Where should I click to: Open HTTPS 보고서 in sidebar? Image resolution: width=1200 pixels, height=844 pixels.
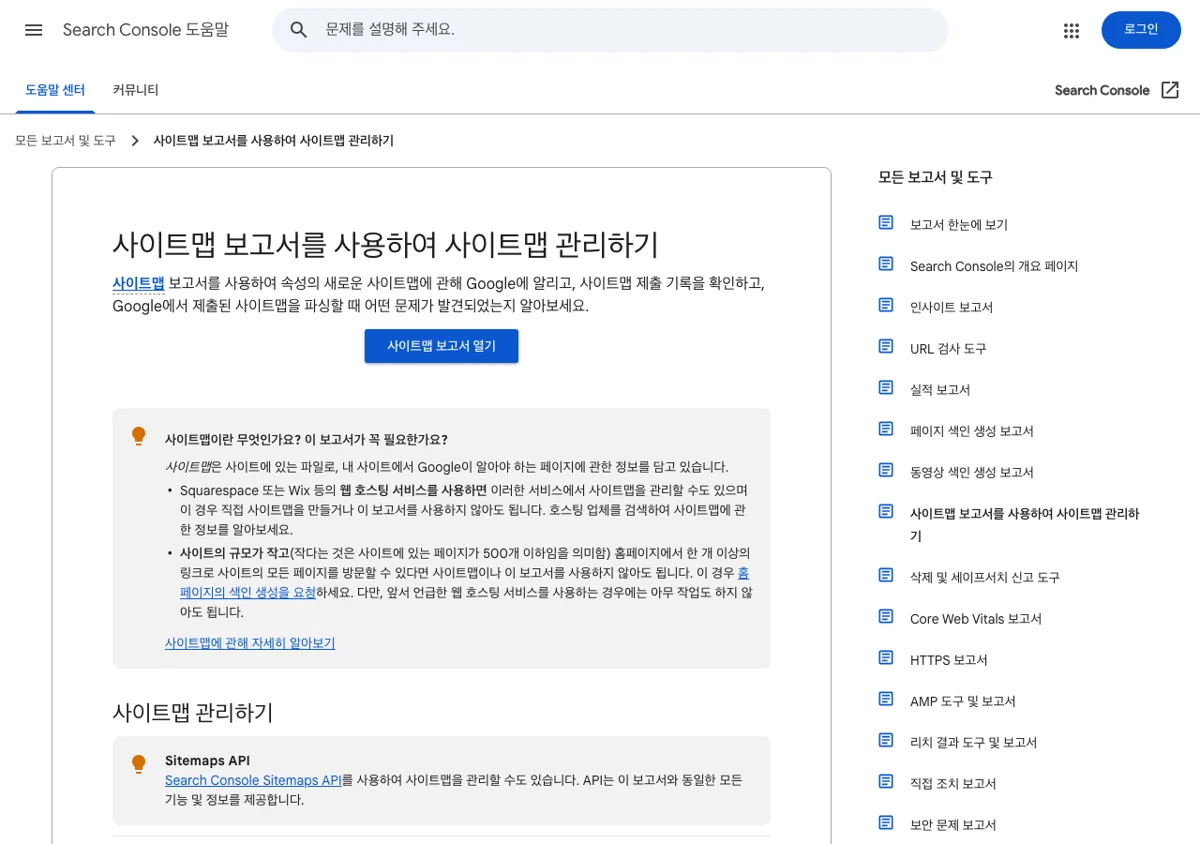pos(949,660)
